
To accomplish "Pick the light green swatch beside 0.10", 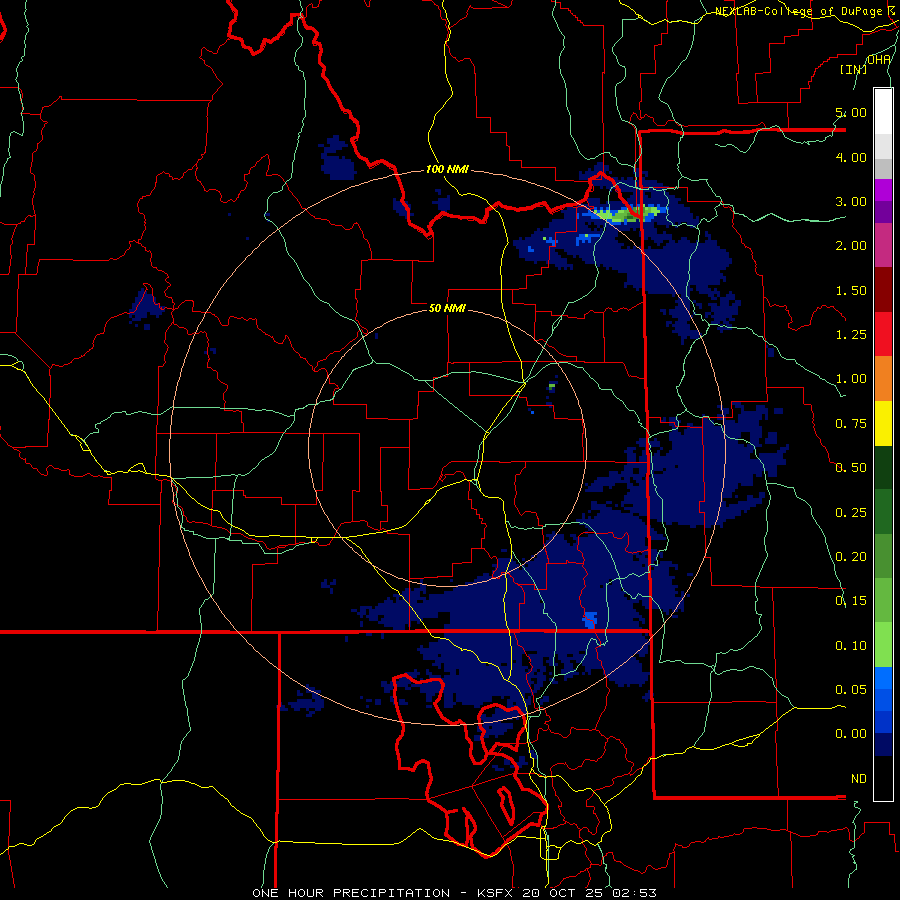I will [x=883, y=645].
